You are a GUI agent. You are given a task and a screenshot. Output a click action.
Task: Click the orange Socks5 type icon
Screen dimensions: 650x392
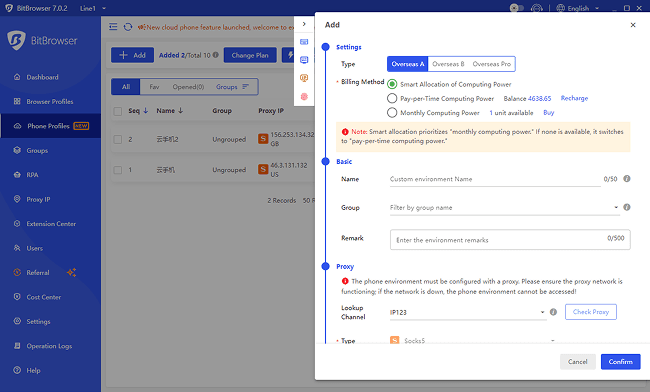(x=394, y=340)
